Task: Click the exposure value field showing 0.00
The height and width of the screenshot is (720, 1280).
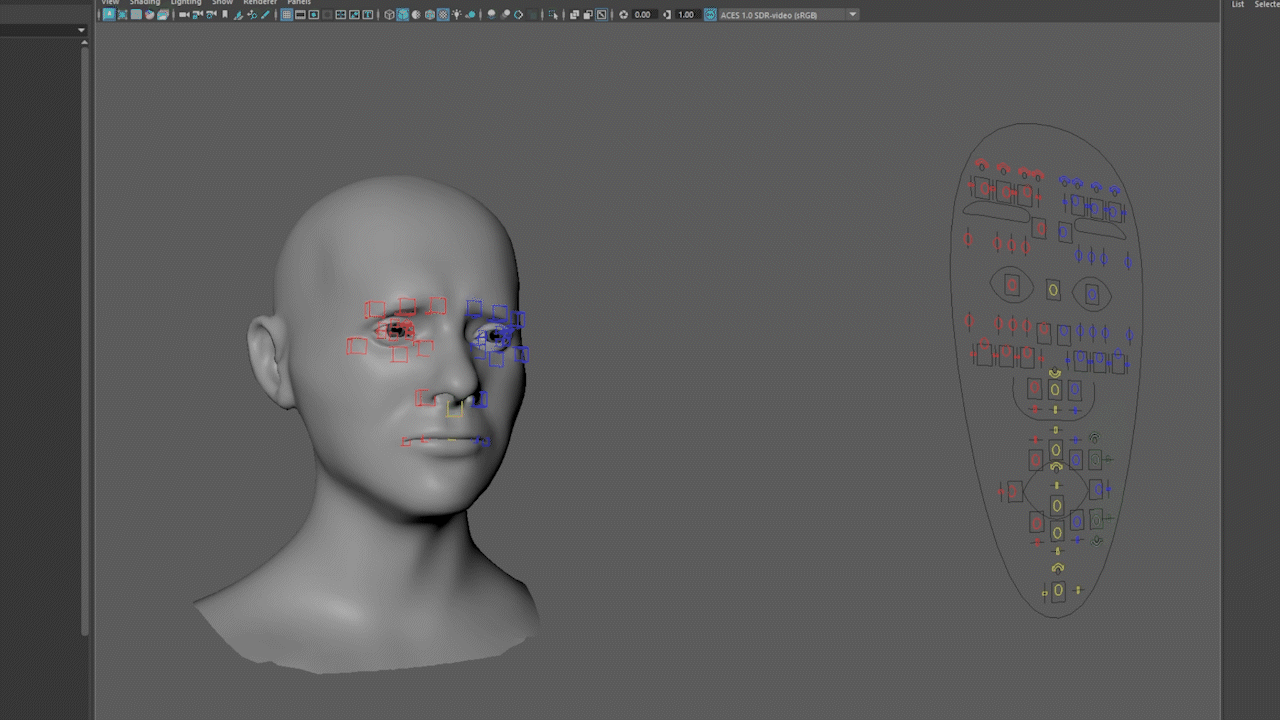Action: click(x=642, y=15)
